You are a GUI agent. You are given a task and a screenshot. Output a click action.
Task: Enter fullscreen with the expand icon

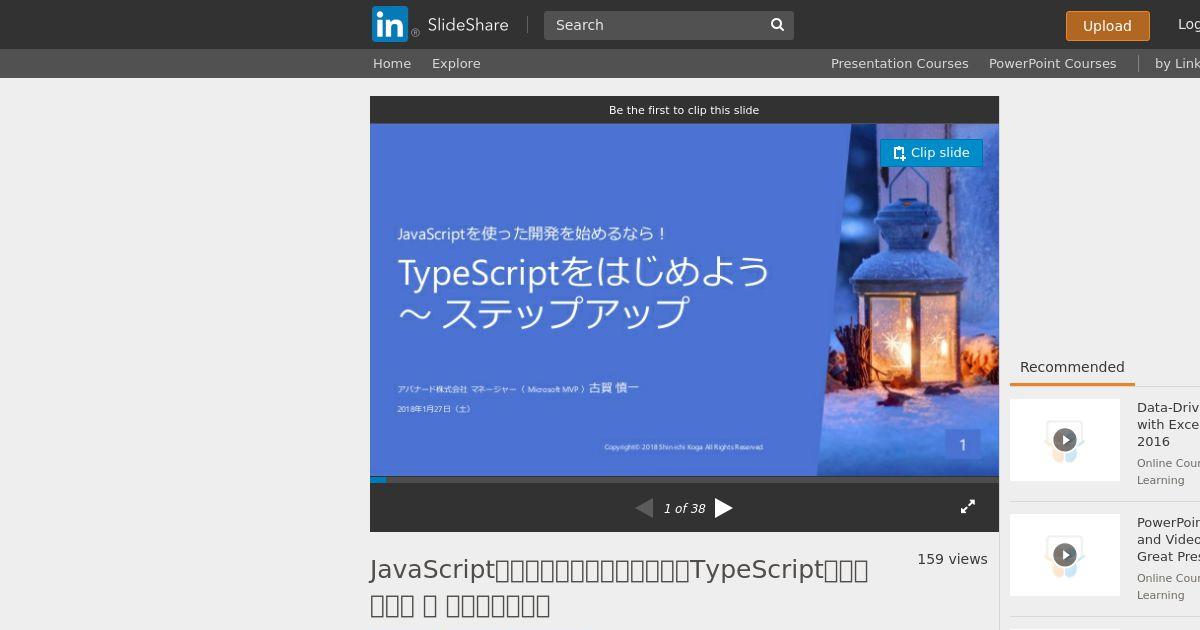click(x=968, y=507)
